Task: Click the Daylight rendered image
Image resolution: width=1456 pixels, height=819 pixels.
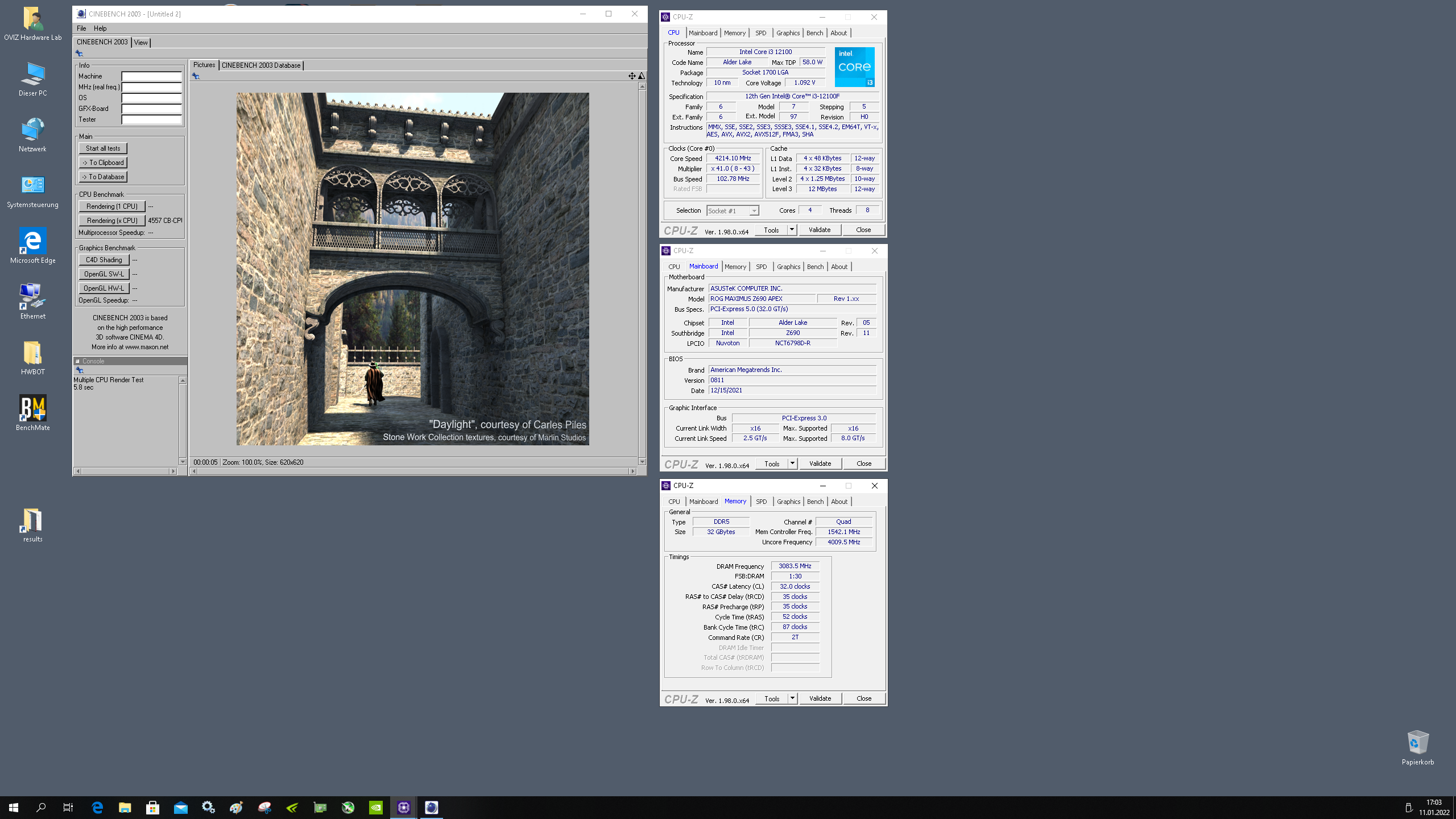Action: (x=412, y=268)
